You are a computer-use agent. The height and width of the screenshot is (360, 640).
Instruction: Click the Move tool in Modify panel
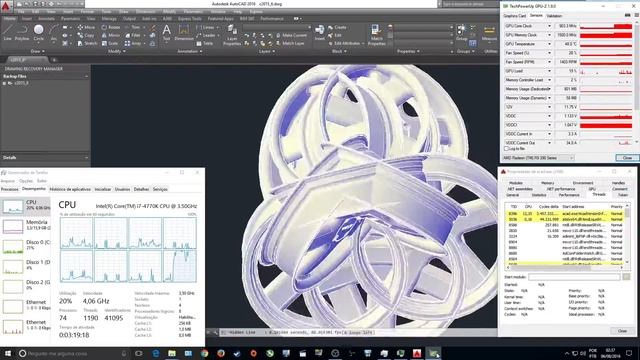tap(87, 27)
